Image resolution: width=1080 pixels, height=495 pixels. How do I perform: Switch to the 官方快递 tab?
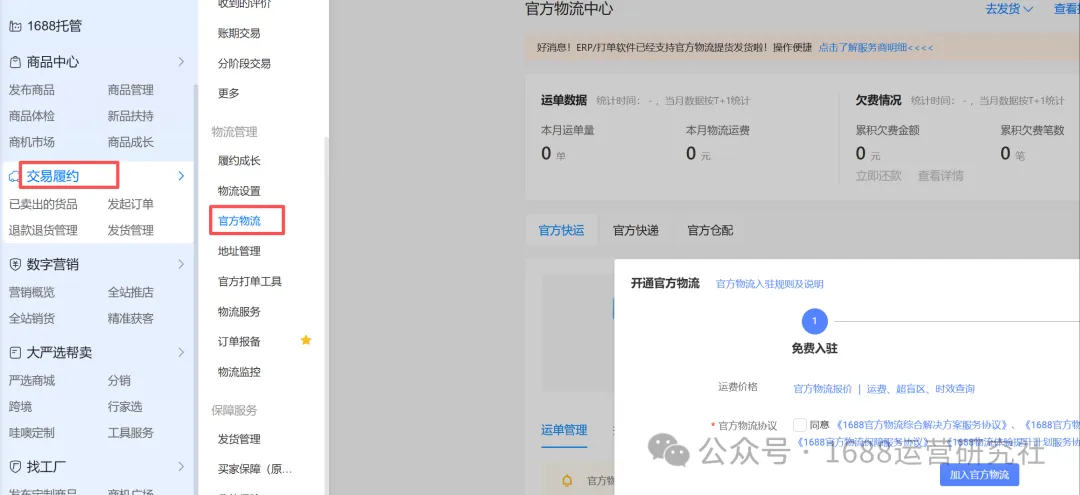(x=636, y=231)
